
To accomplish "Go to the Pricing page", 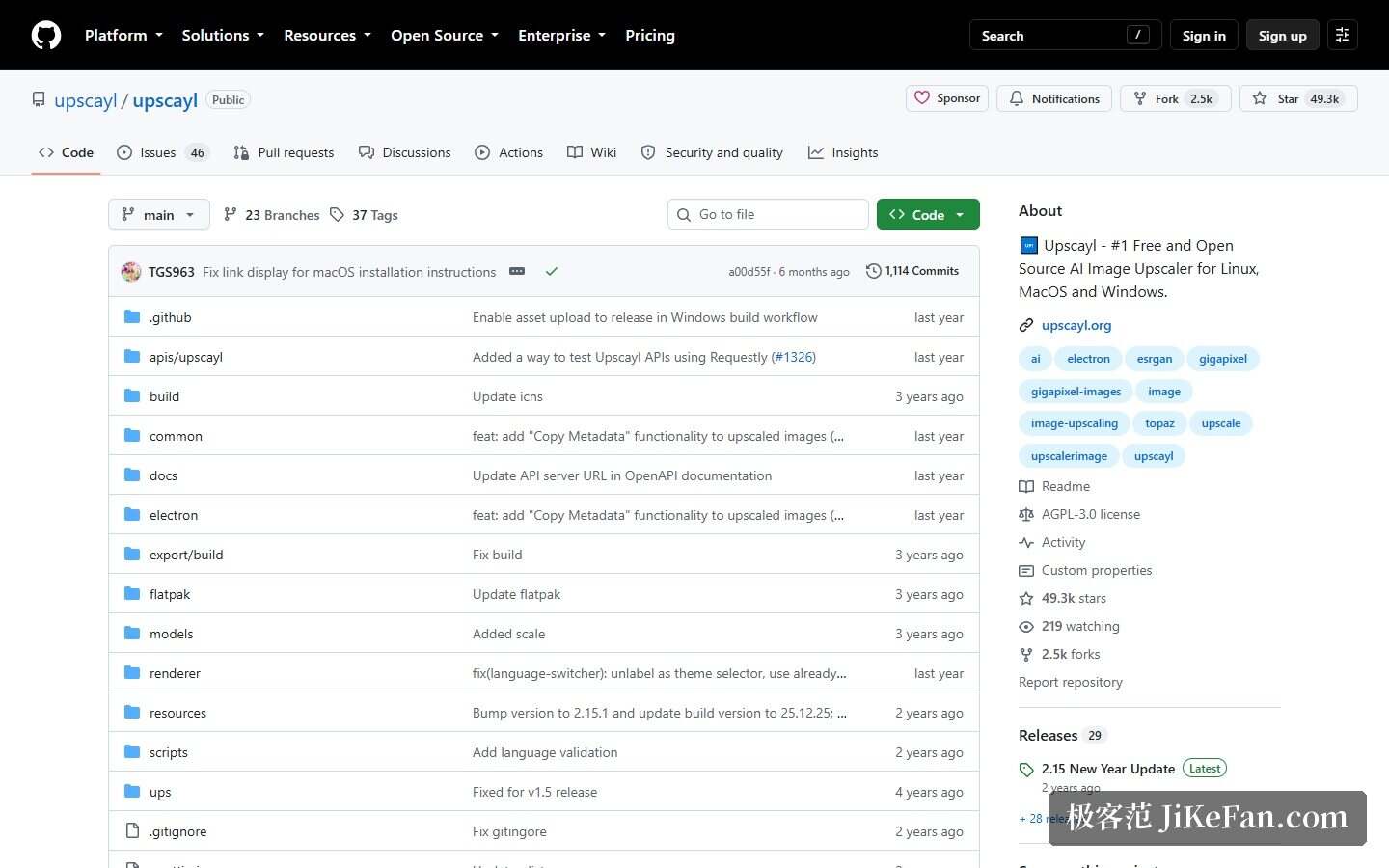I will (650, 35).
